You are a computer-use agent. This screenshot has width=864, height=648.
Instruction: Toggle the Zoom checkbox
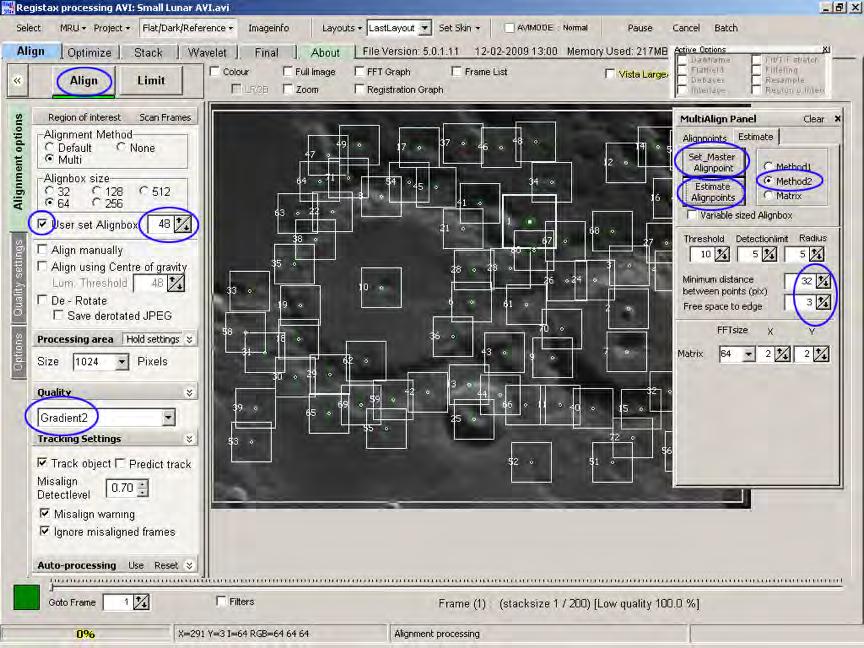(x=287, y=89)
